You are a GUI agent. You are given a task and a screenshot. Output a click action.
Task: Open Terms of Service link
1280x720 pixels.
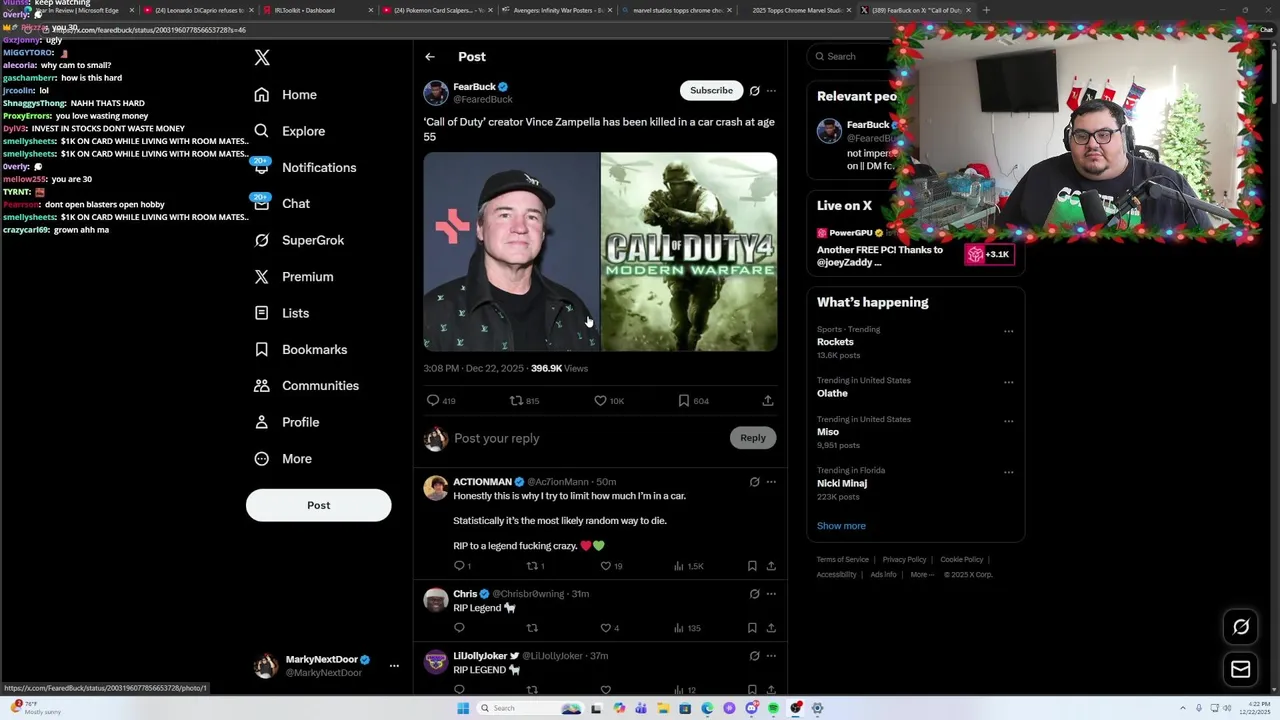point(842,560)
